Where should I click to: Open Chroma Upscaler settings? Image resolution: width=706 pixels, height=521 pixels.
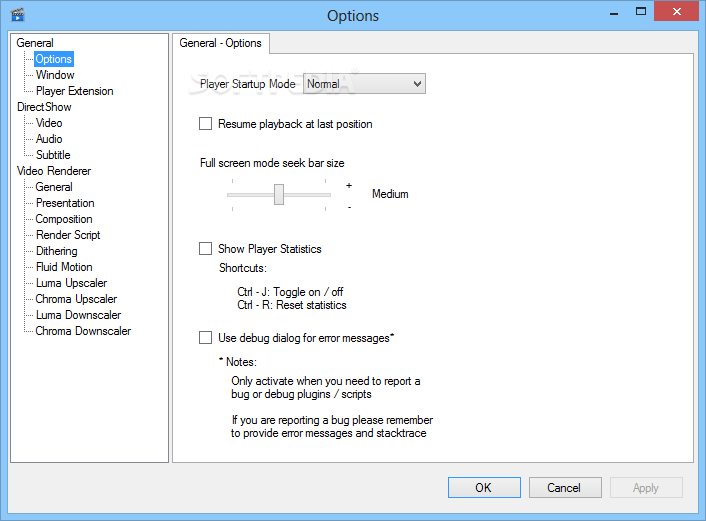point(76,299)
